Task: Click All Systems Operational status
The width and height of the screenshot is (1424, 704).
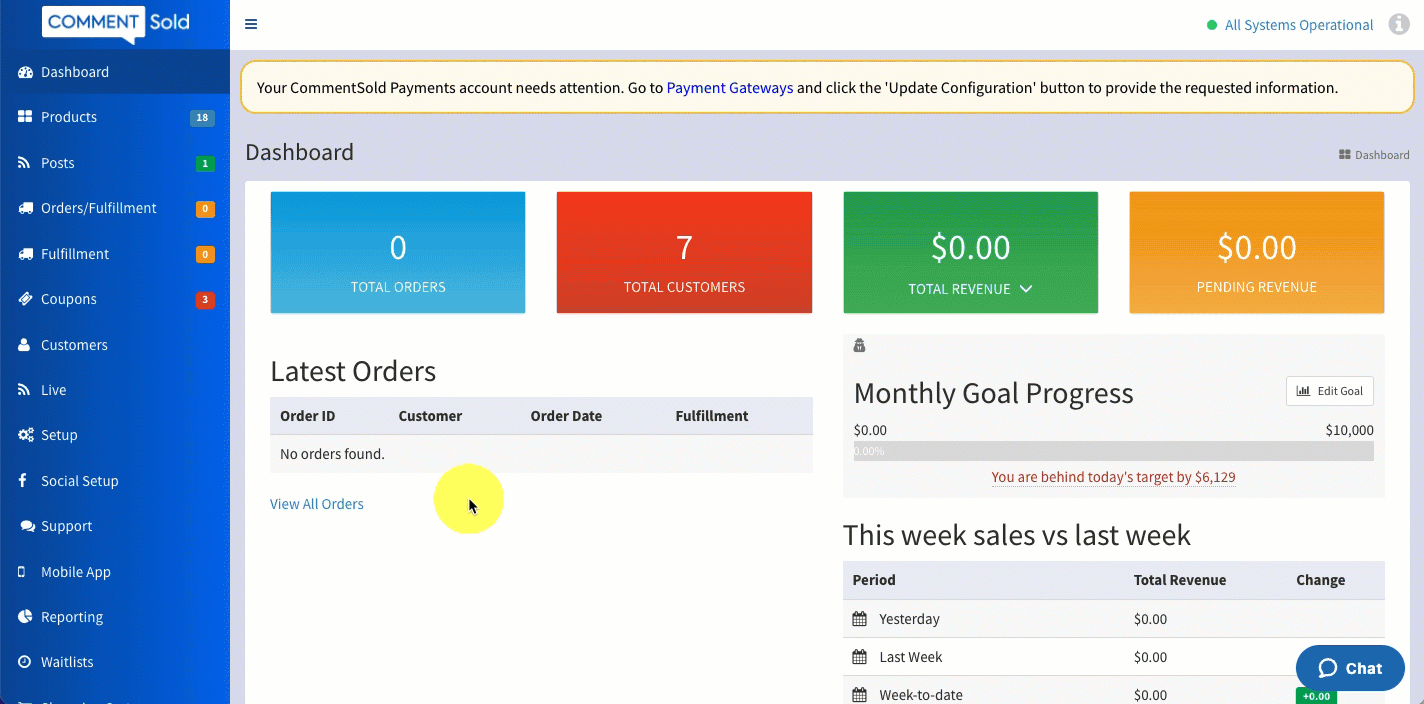Action: 1298,25
